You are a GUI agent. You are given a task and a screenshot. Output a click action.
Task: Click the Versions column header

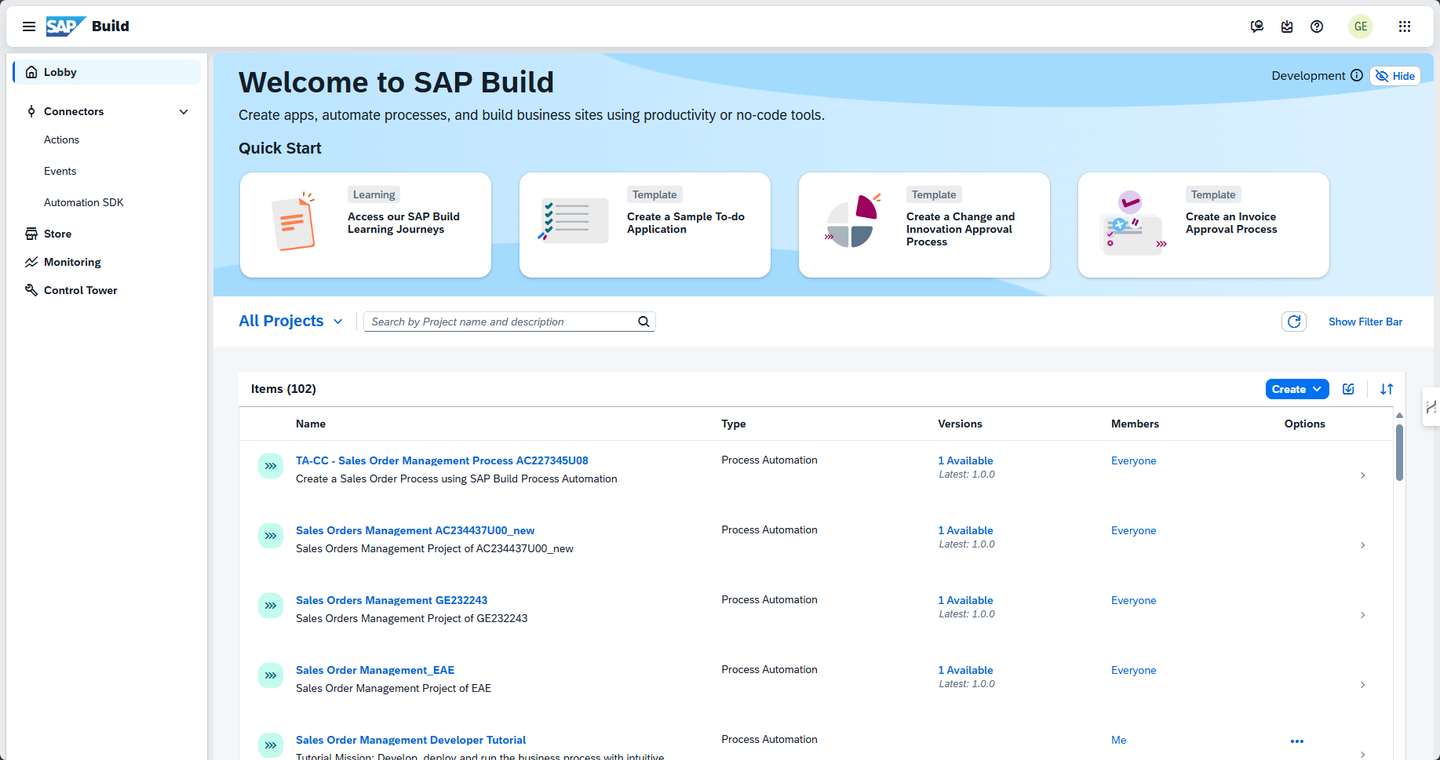960,424
